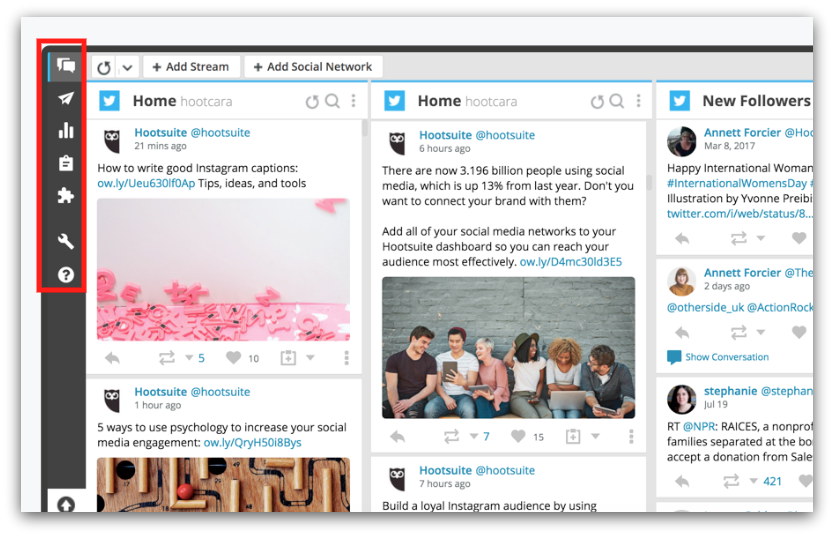Screen dimensions: 834x537
Task: Open the Tools wrench icon
Action: (66, 241)
